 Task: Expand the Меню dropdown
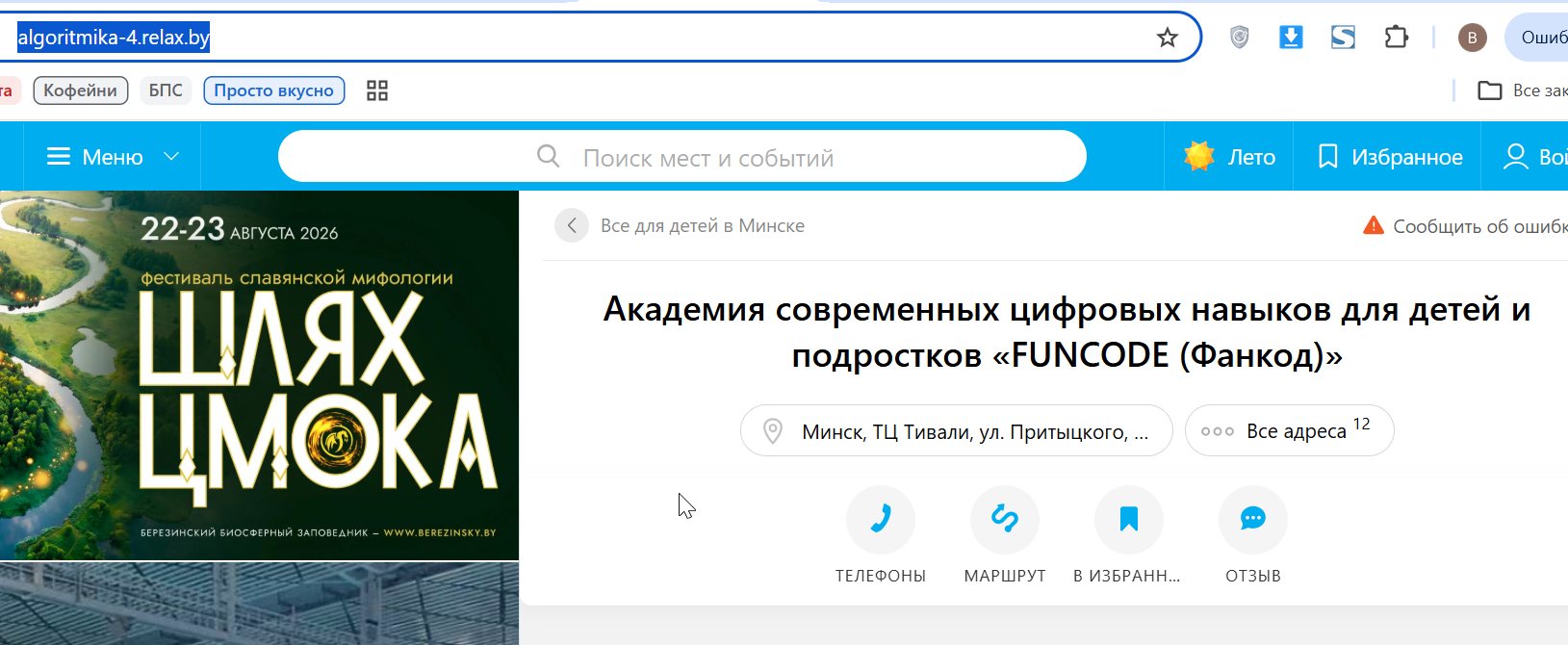coord(114,157)
